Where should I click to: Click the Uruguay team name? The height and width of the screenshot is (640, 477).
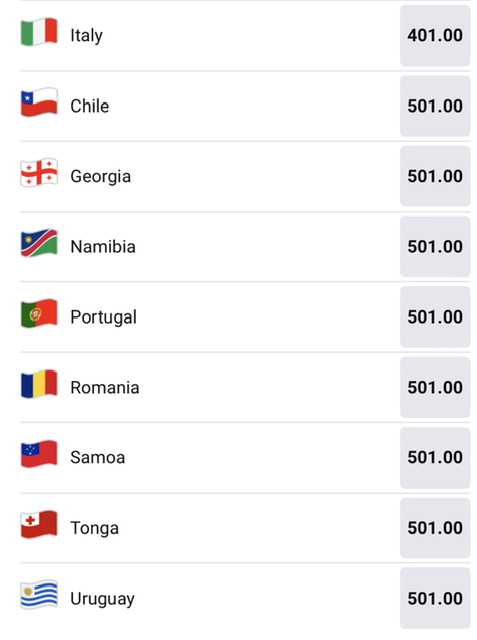click(x=102, y=599)
